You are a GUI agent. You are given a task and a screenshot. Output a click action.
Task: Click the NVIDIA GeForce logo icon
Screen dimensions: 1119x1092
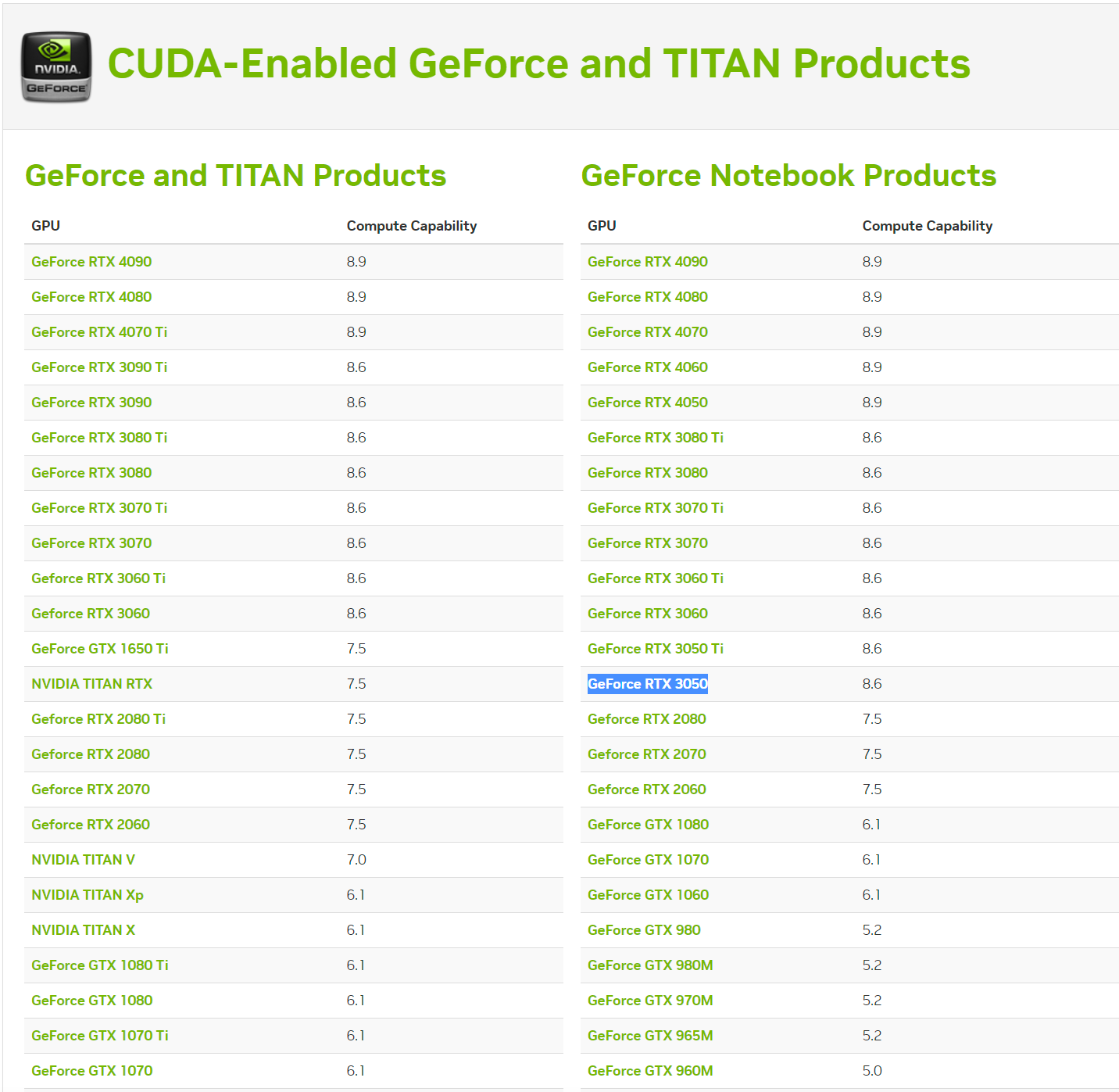56,66
